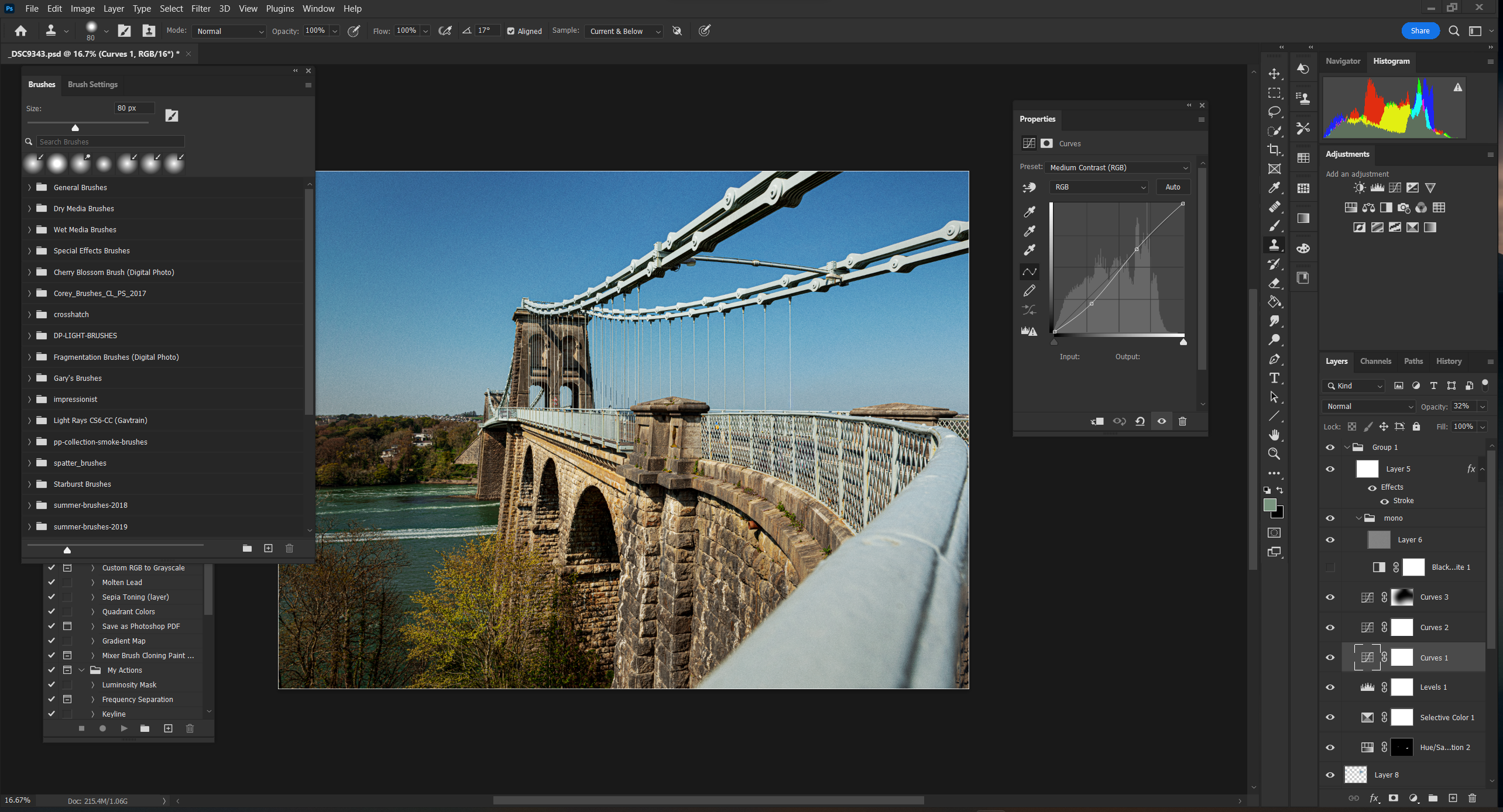This screenshot has width=1503, height=812.
Task: Add a layer mask from Layers panel footer
Action: [1394, 798]
